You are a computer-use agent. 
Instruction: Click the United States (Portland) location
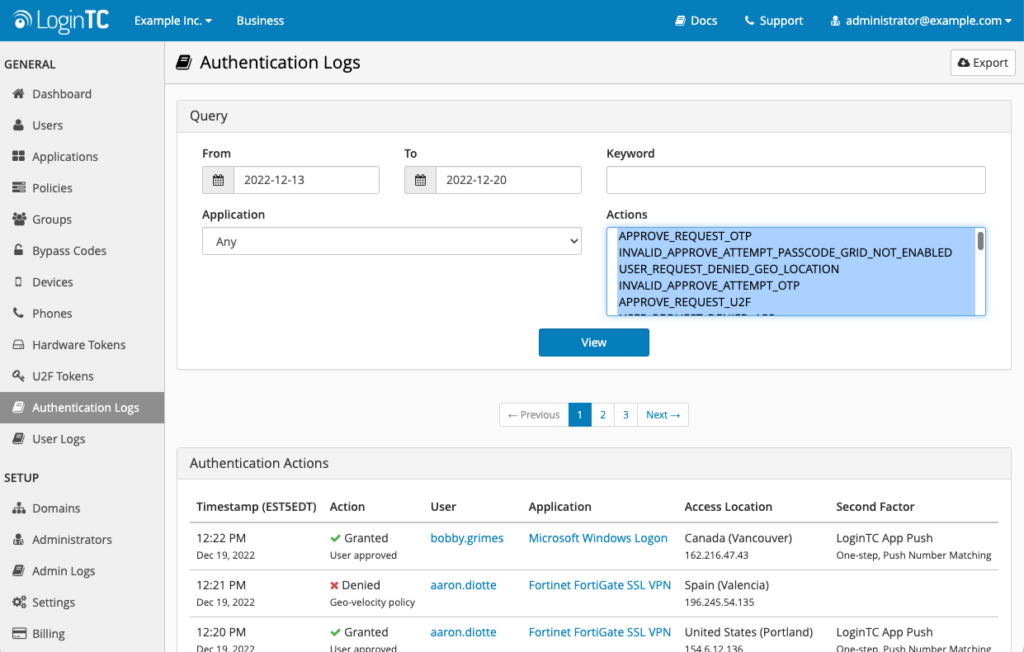tap(748, 632)
